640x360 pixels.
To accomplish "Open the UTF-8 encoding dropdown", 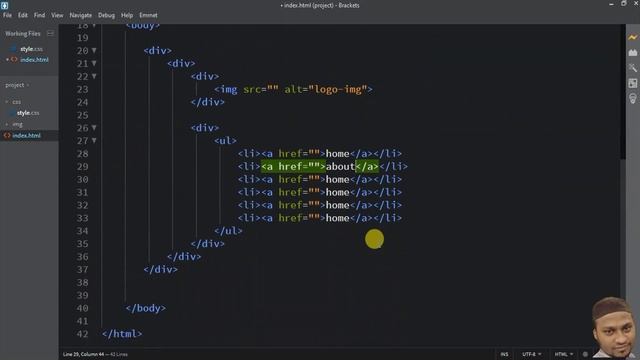I will (531, 354).
